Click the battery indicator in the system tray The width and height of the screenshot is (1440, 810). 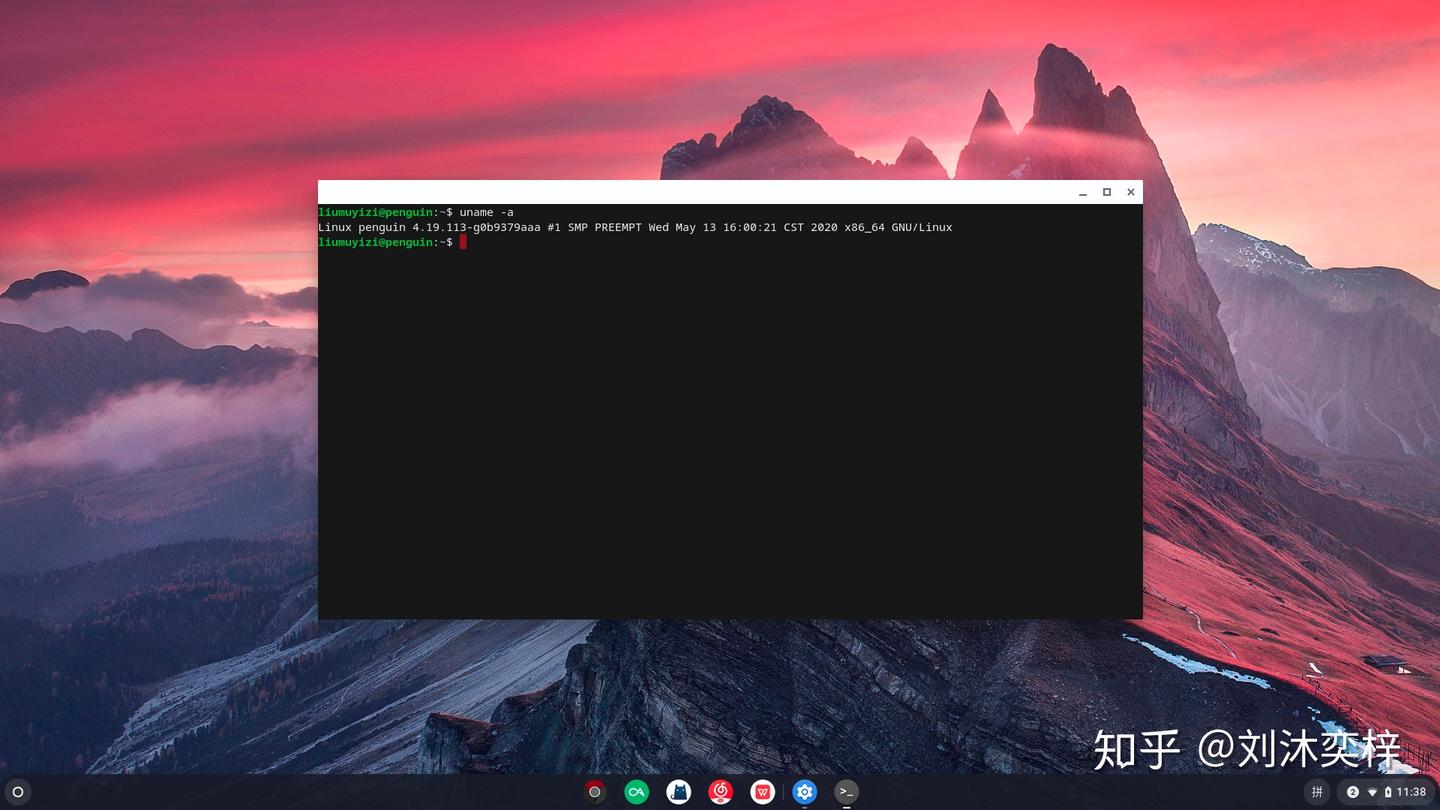(x=1387, y=791)
